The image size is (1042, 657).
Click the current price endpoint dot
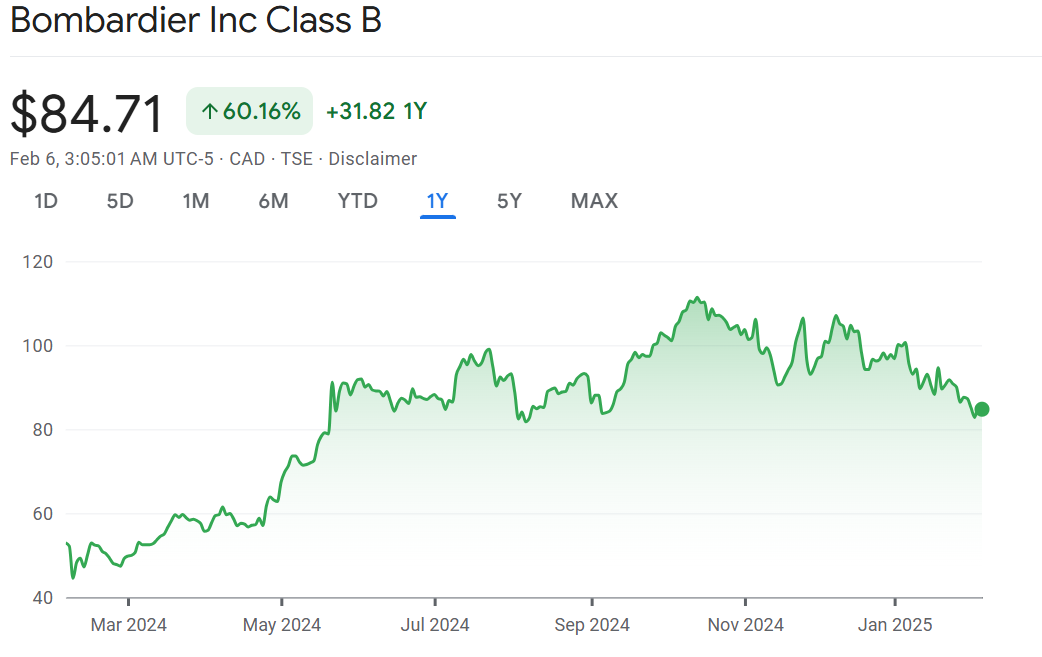point(982,409)
